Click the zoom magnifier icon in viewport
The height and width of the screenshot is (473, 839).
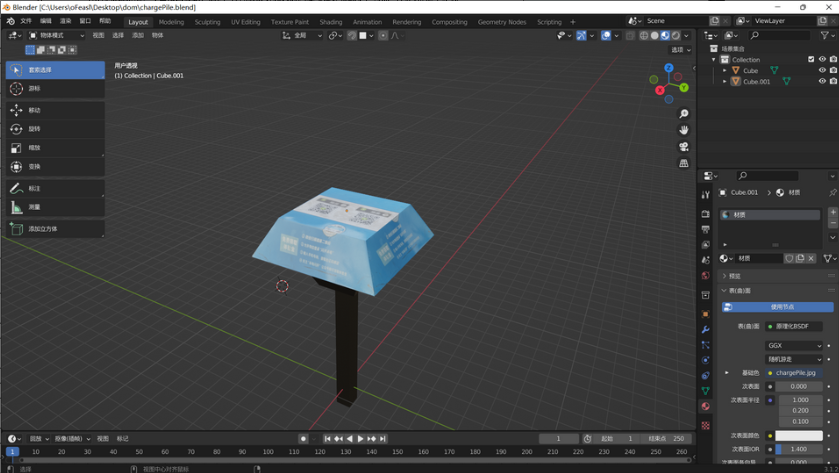pyautogui.click(x=684, y=114)
